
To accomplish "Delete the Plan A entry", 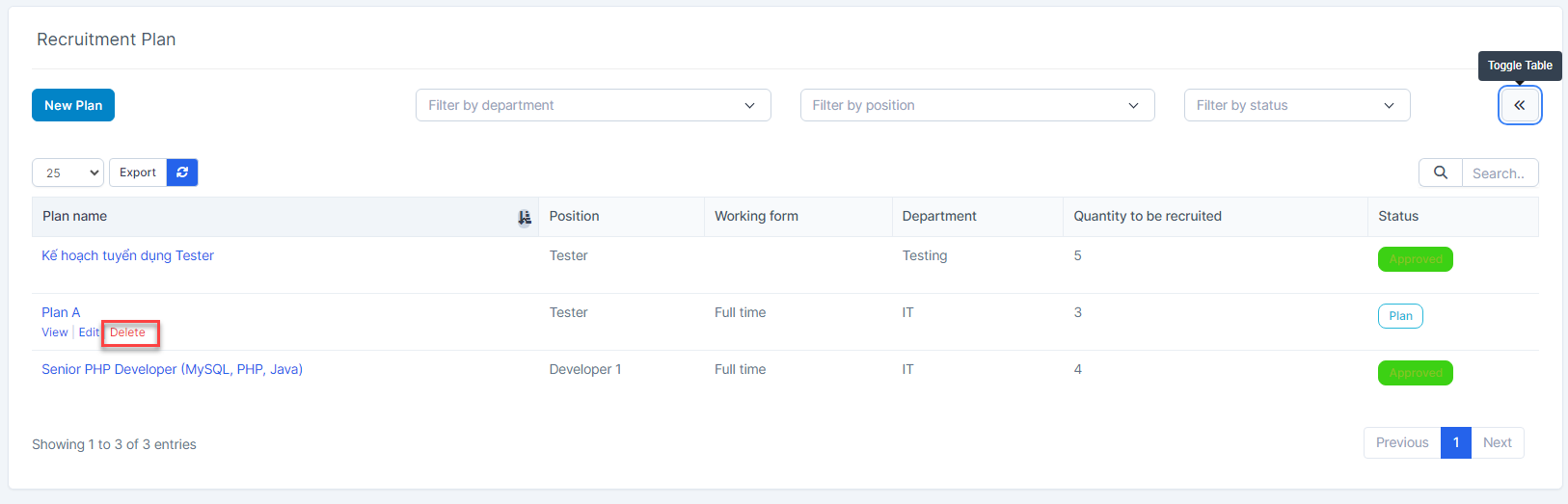I will pos(127,332).
